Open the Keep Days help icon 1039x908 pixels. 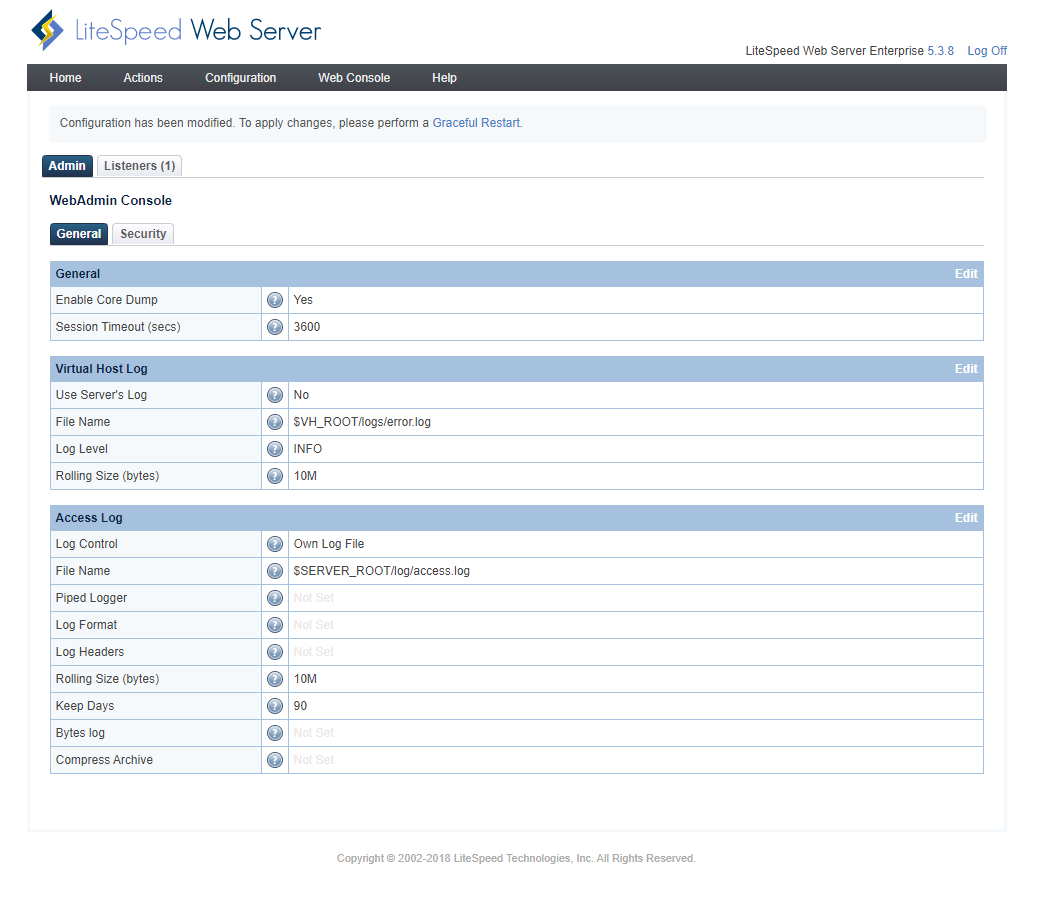275,707
